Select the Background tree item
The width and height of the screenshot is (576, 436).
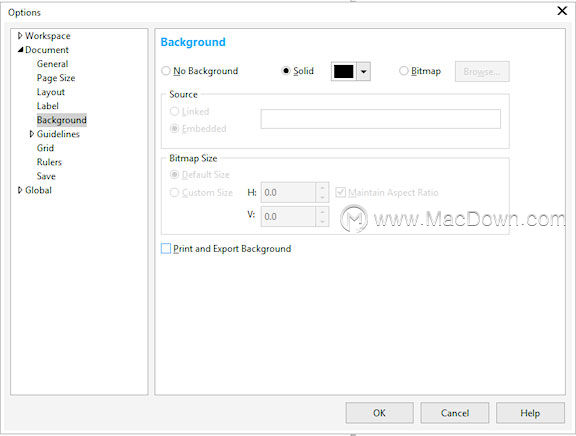point(62,120)
